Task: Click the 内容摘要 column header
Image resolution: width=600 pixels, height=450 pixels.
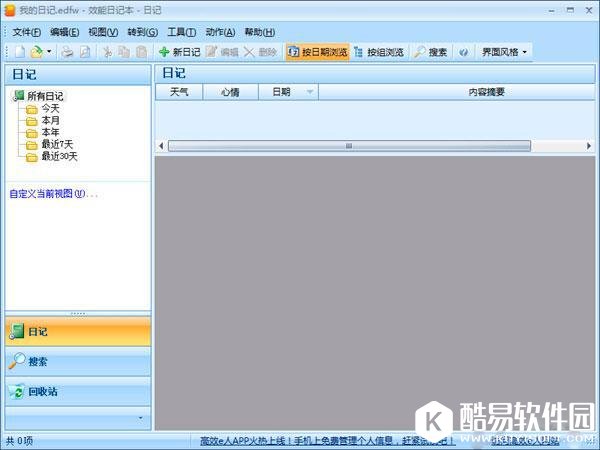Action: coord(457,92)
